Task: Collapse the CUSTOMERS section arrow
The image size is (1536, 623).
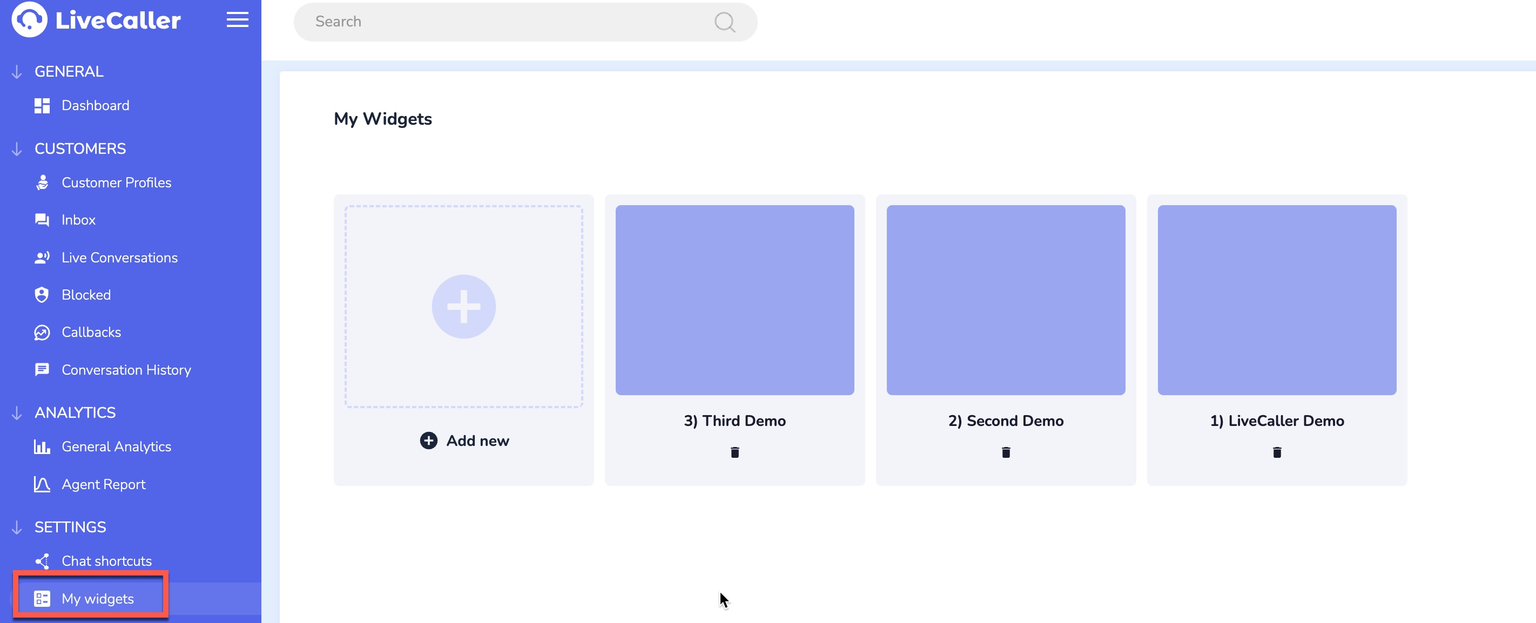Action: (x=16, y=149)
